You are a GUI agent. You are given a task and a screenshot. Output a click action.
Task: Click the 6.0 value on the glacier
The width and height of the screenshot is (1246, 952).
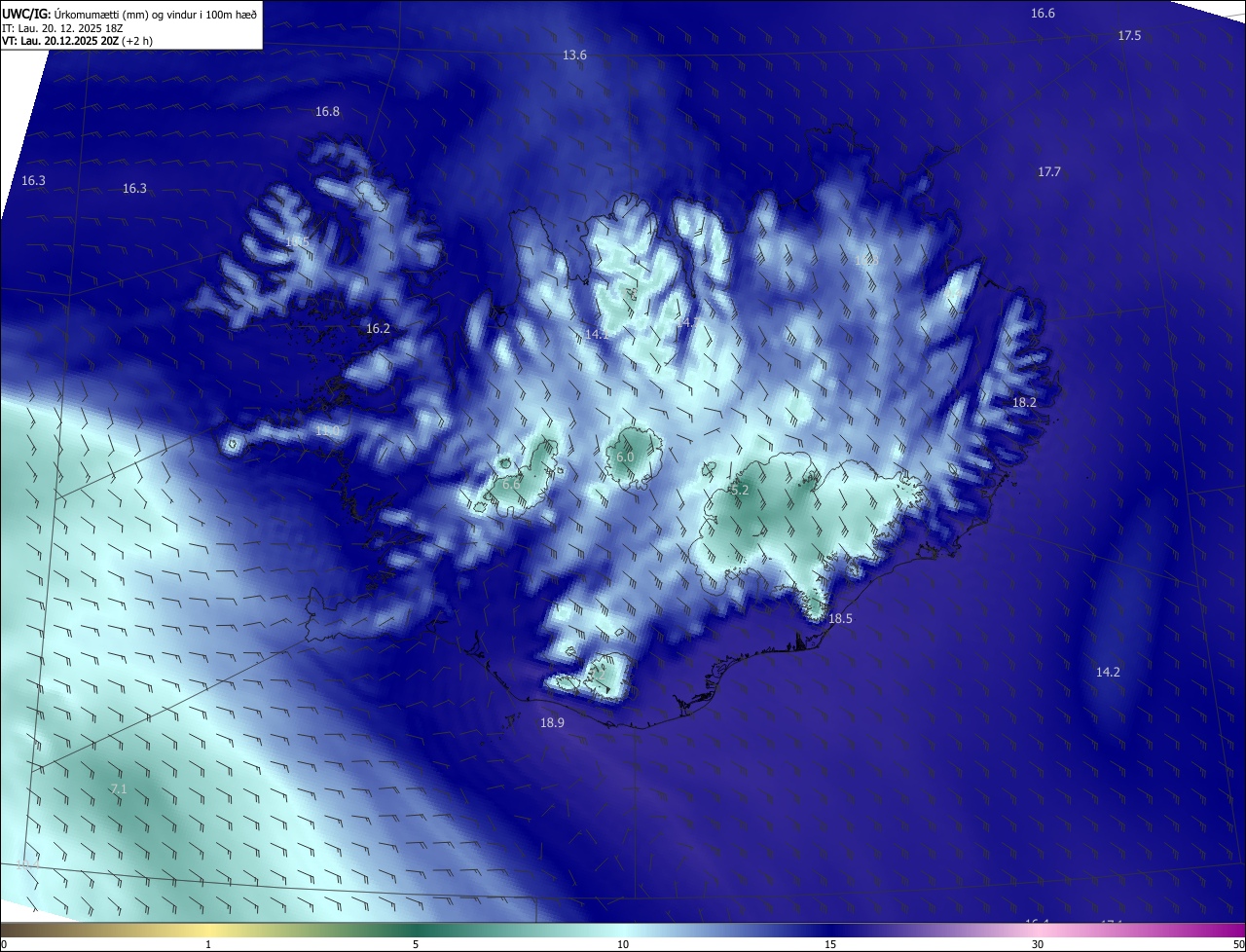(x=625, y=457)
